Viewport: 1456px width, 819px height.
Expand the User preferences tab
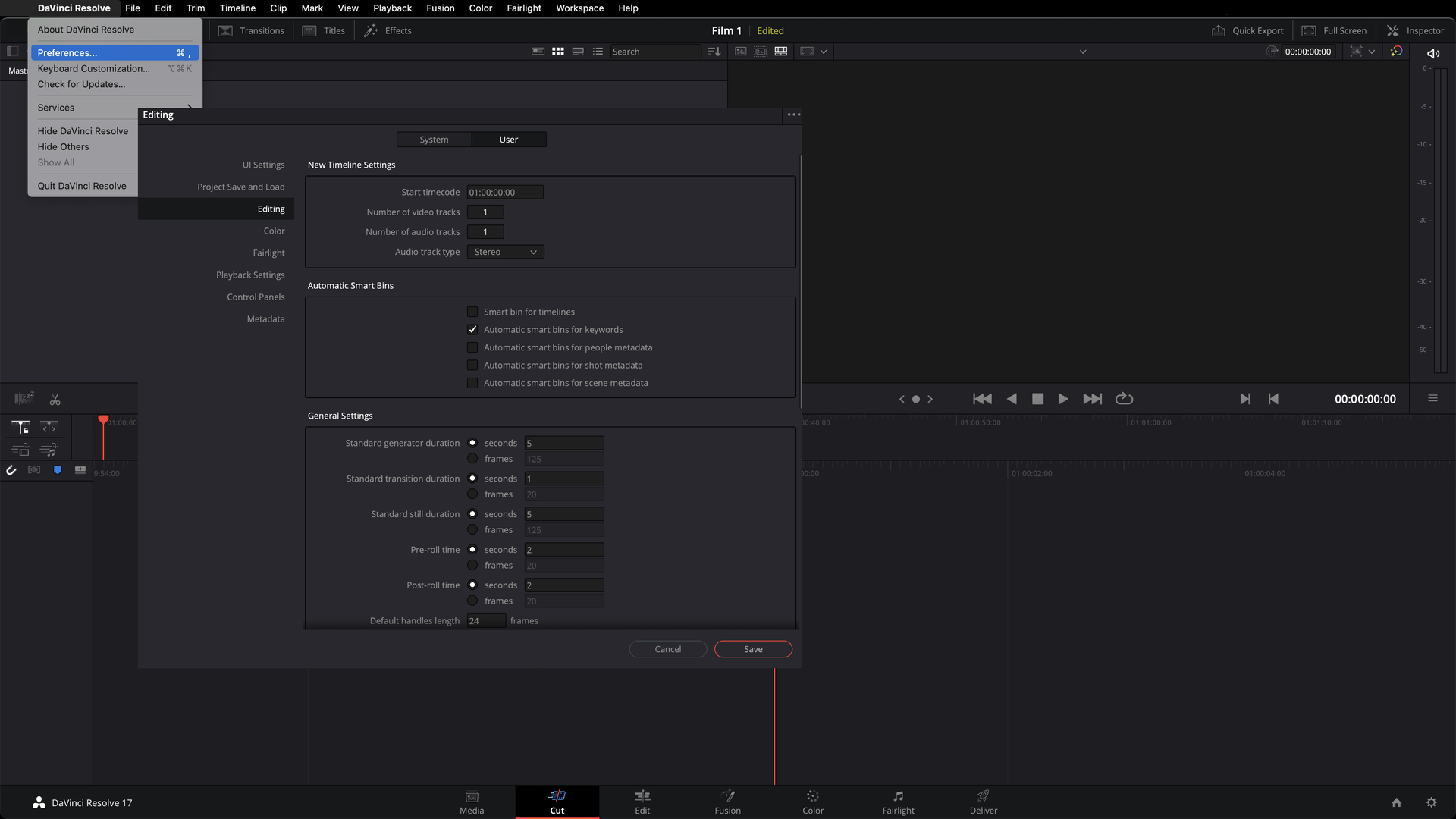point(508,138)
